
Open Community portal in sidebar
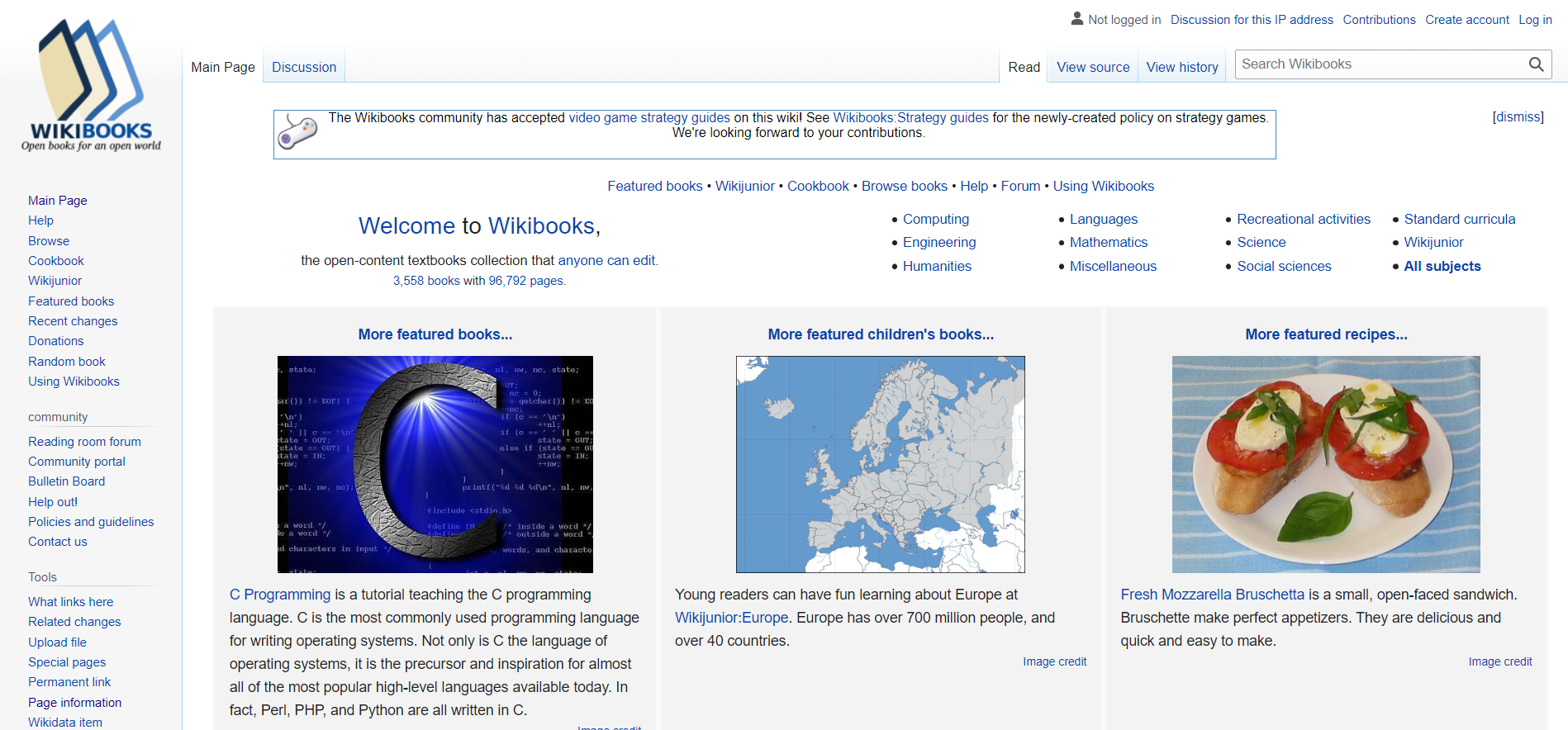(77, 462)
